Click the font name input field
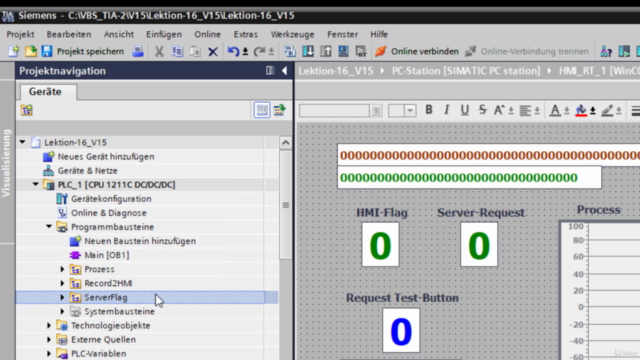The width and height of the screenshot is (640, 360). [x=334, y=110]
